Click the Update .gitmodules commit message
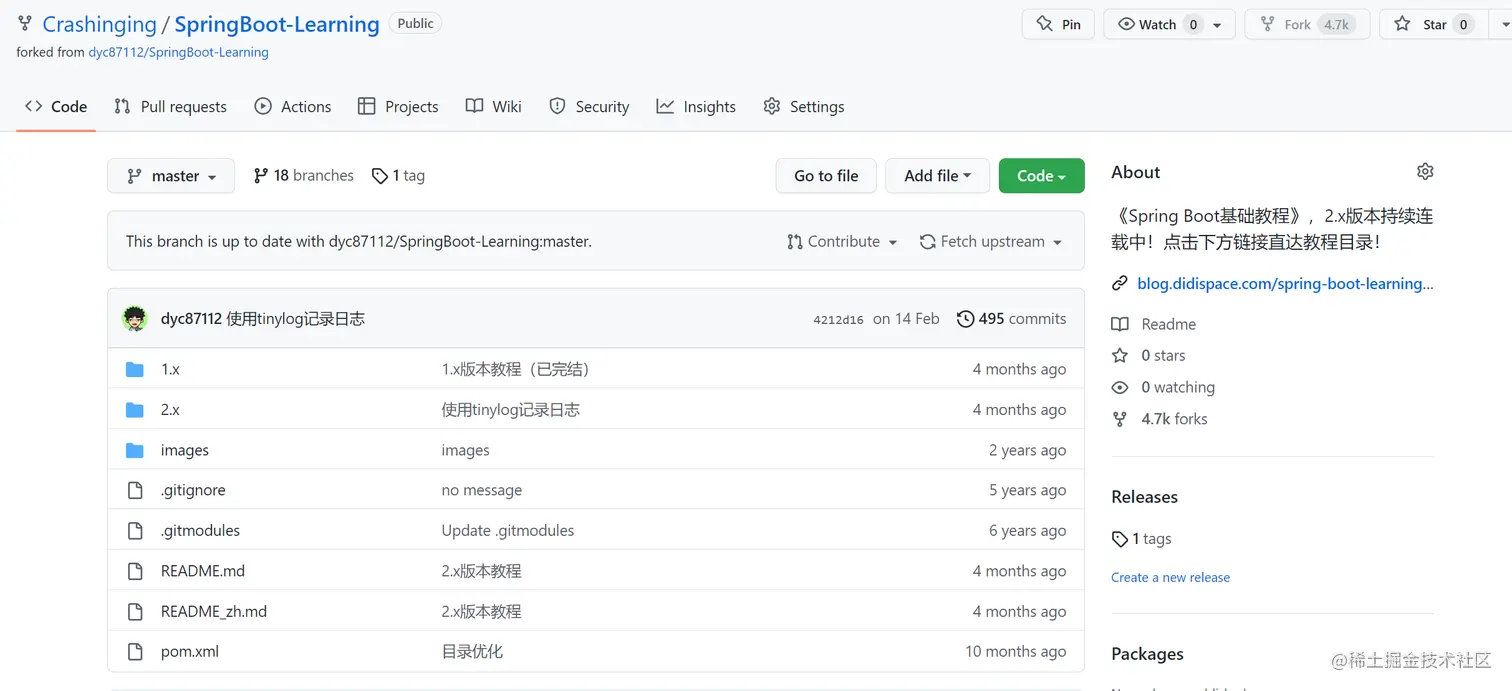Viewport: 1512px width, 691px height. pyautogui.click(x=508, y=531)
